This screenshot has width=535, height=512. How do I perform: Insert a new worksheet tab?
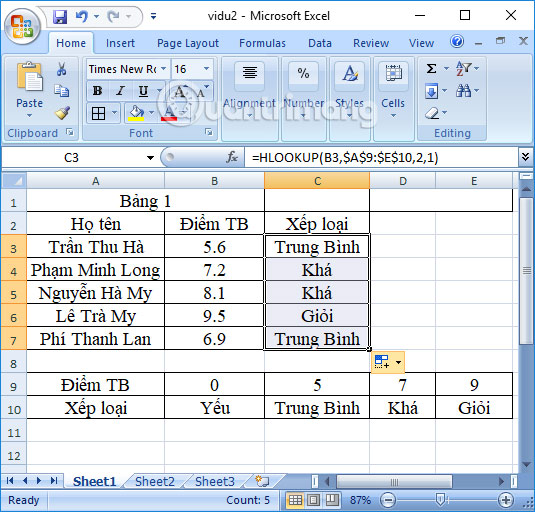pos(262,481)
